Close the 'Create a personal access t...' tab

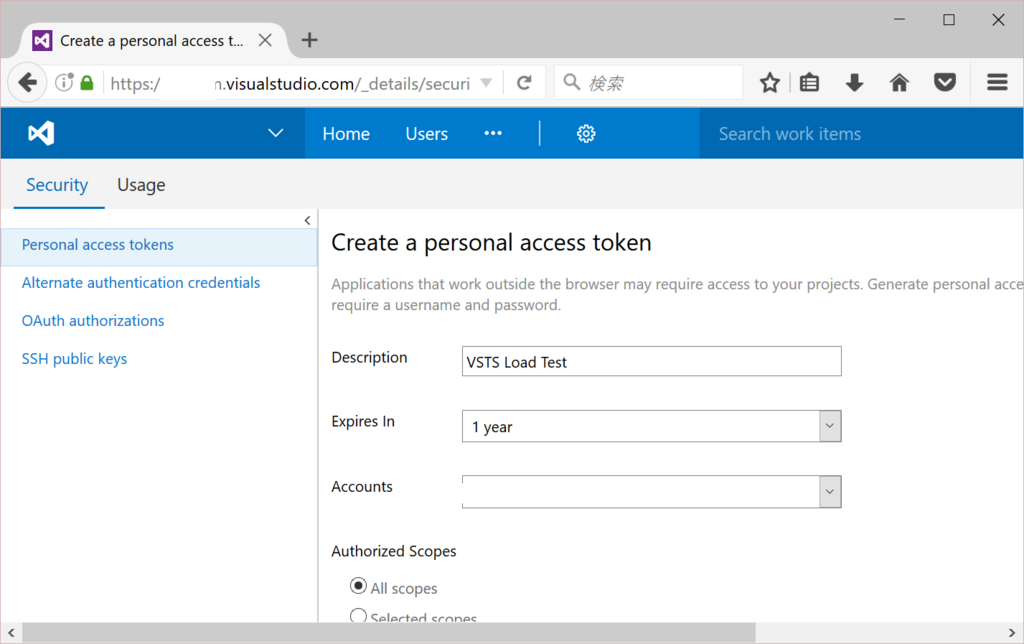[x=265, y=40]
